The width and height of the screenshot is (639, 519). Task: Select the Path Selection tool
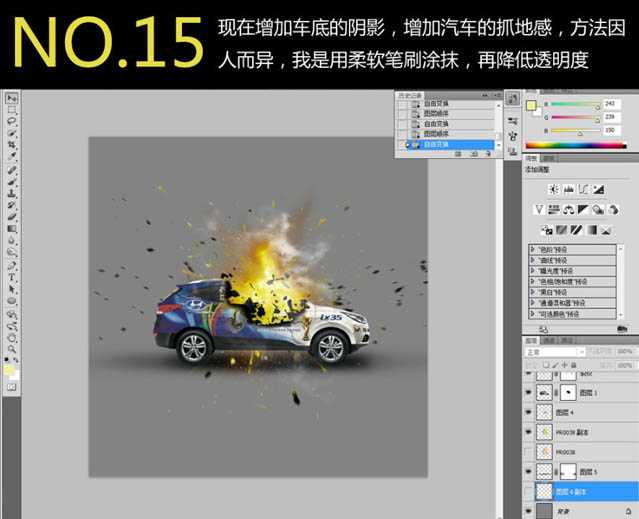click(x=11, y=289)
